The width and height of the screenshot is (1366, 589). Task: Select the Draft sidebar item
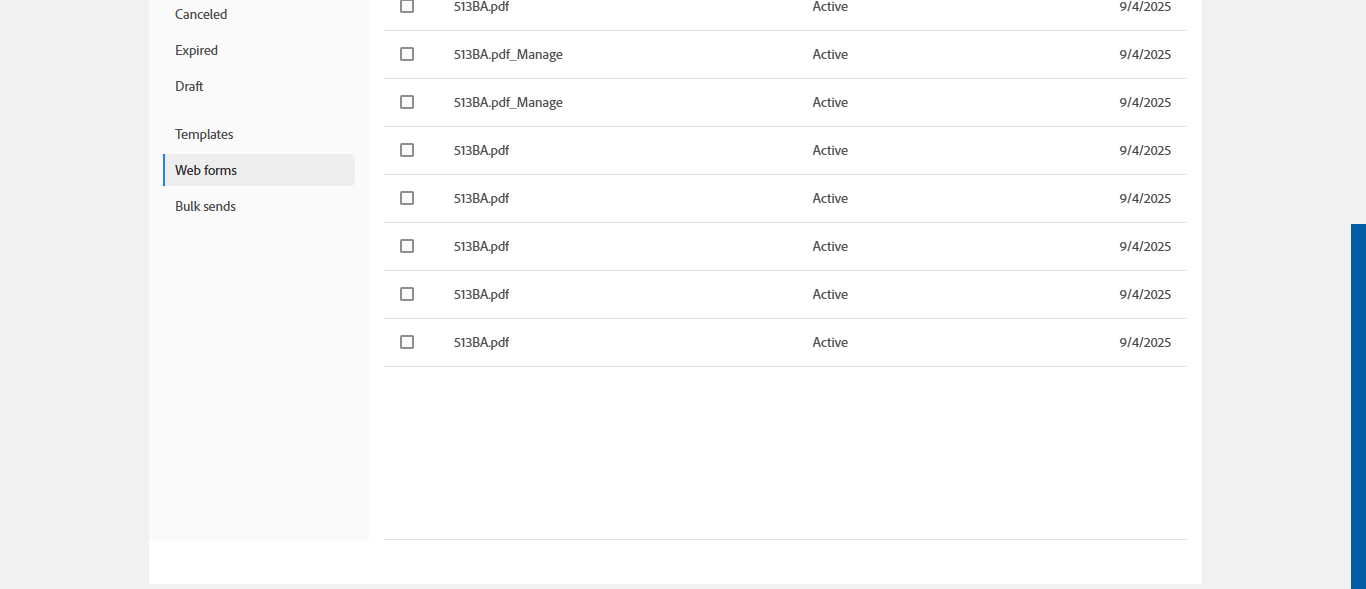point(189,86)
